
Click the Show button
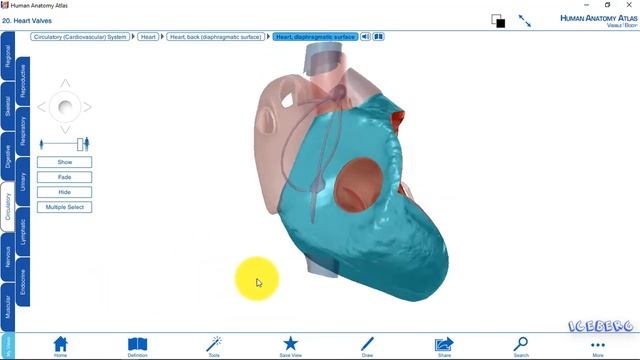click(x=64, y=162)
